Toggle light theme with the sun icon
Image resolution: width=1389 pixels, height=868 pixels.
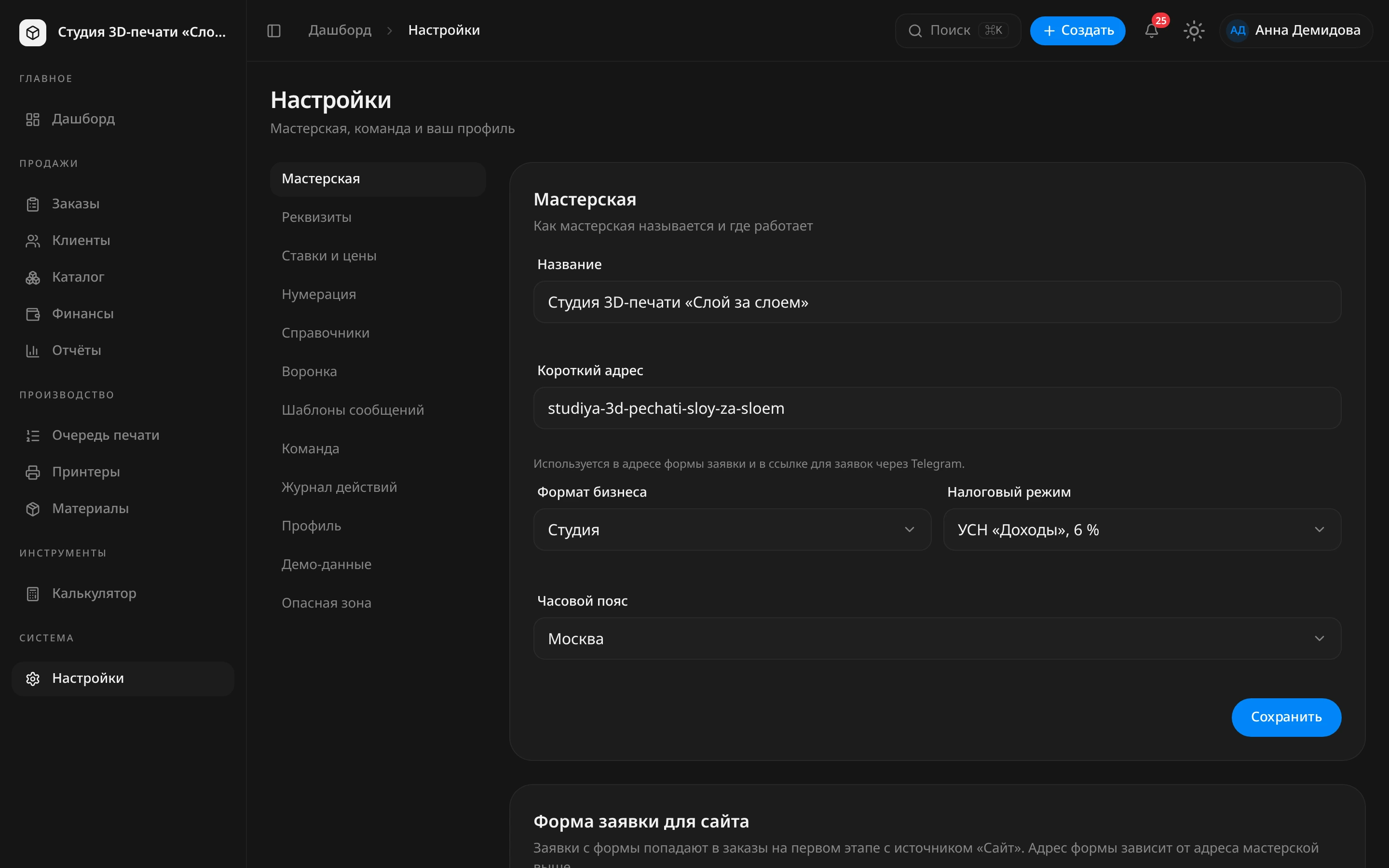(x=1194, y=31)
